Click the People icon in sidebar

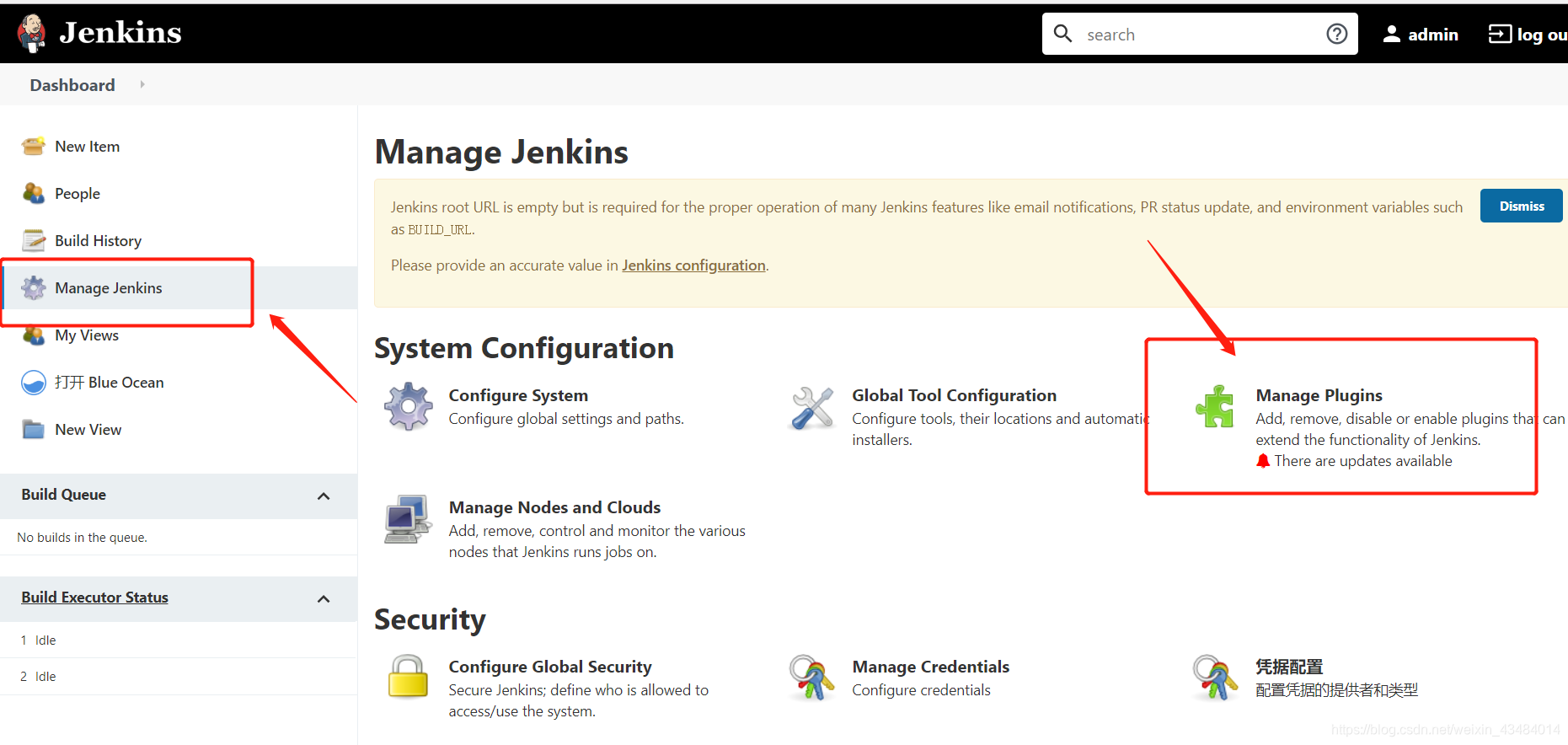34,193
